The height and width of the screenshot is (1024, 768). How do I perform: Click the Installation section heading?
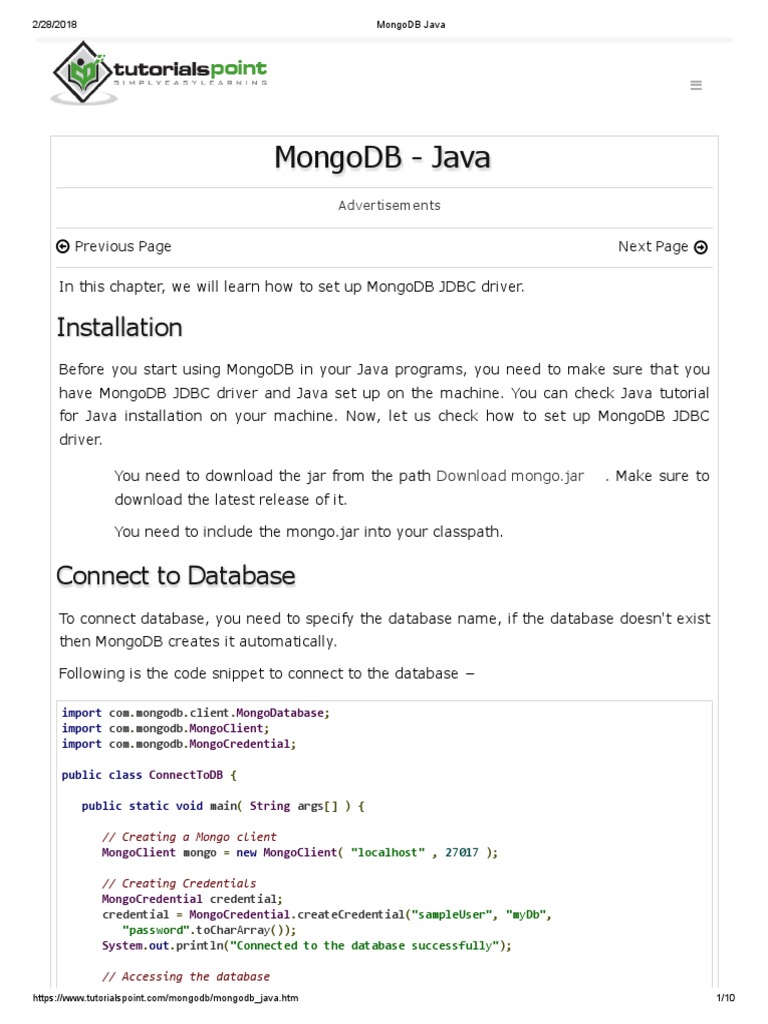click(x=119, y=328)
